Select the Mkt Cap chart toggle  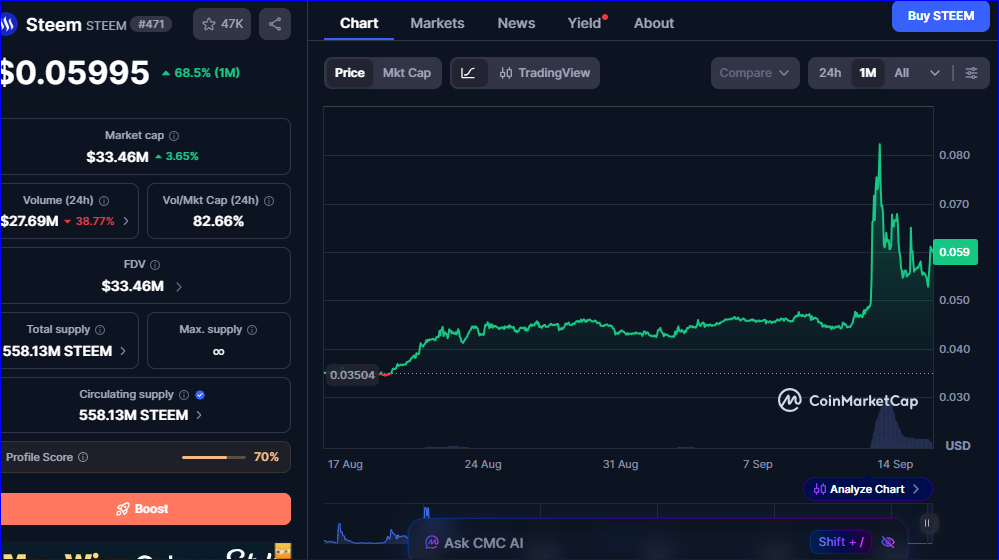click(x=406, y=73)
